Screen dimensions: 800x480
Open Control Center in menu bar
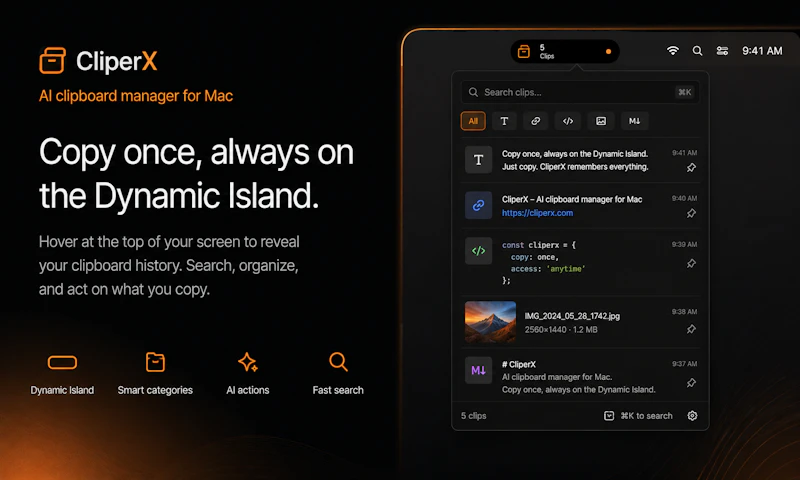[x=722, y=50]
